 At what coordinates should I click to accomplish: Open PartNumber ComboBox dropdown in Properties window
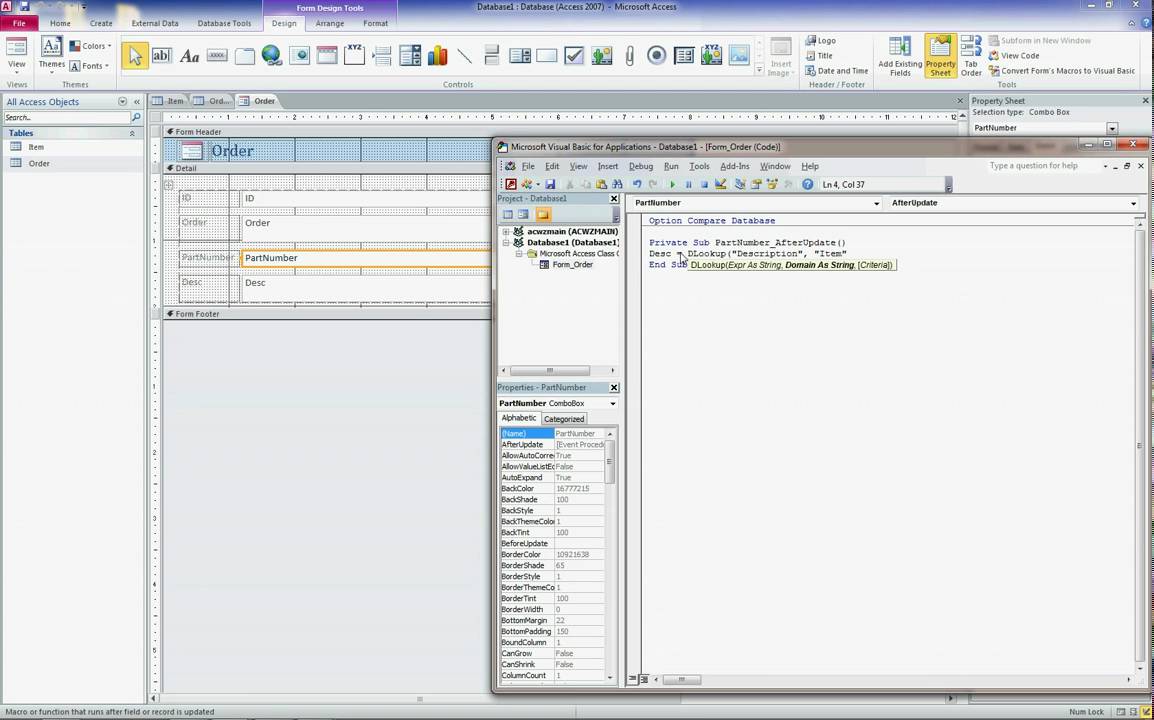pos(612,403)
